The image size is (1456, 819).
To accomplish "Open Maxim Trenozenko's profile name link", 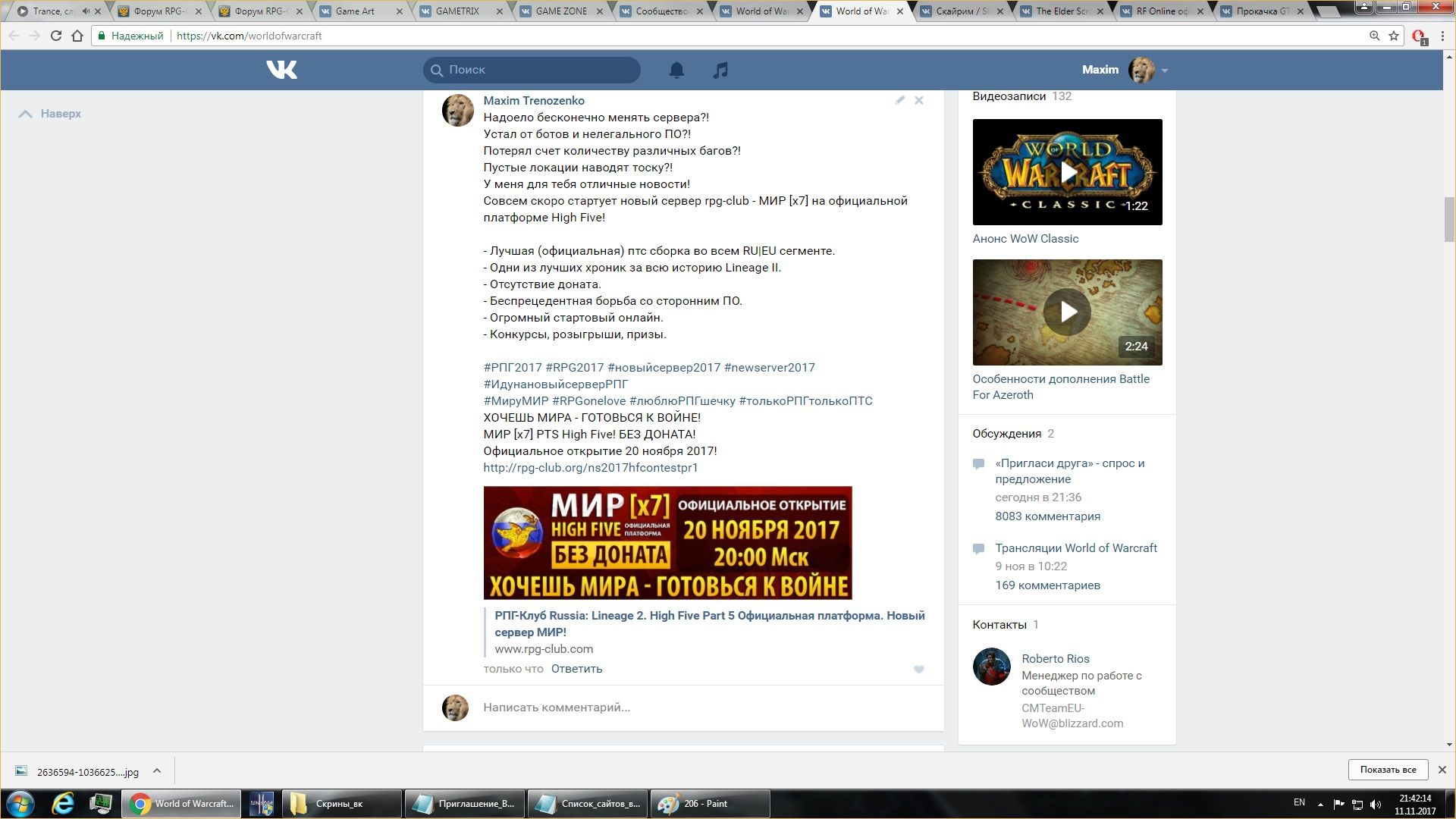I will pos(534,101).
